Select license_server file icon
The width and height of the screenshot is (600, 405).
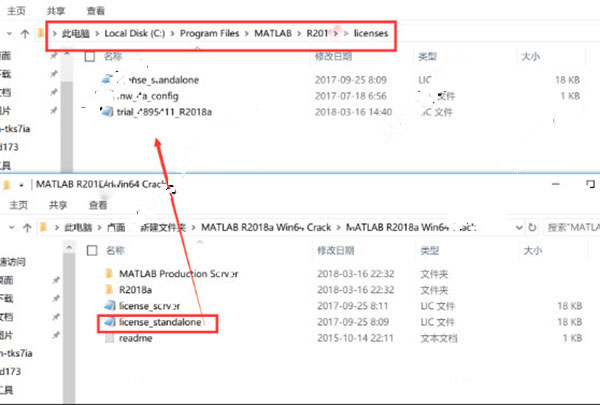tap(109, 305)
